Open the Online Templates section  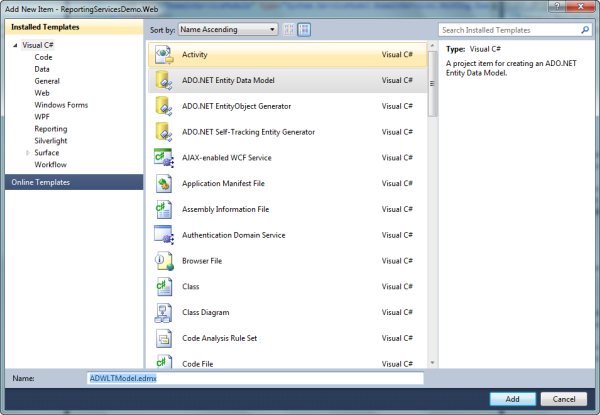(x=74, y=182)
